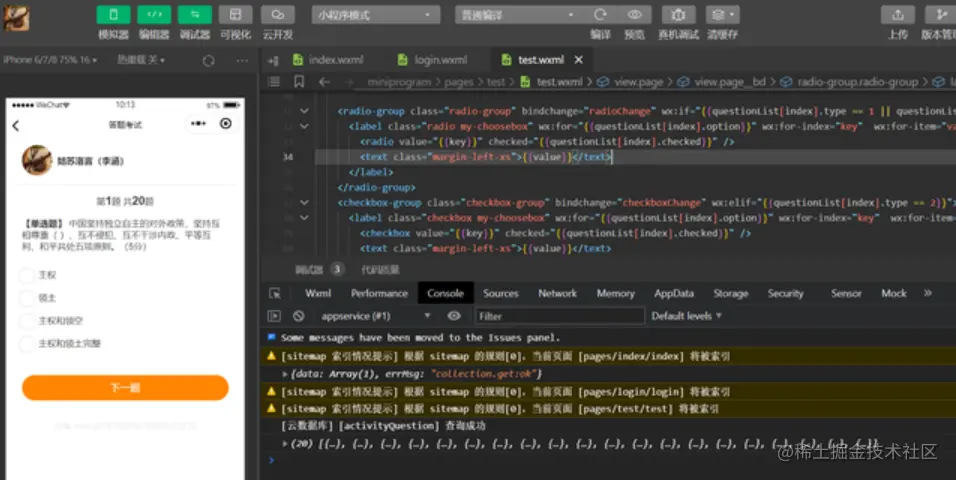The width and height of the screenshot is (956, 480).
Task: Click the simulator refresh icon
Action: coord(209,60)
